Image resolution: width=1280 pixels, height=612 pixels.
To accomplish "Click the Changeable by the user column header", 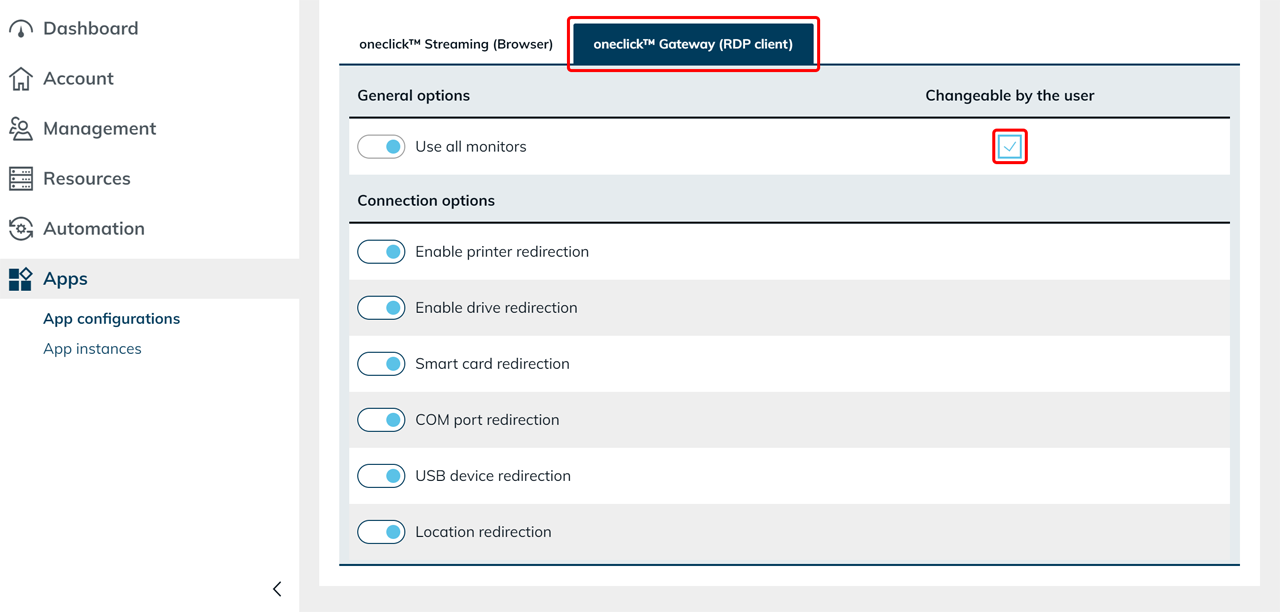I will point(1010,96).
